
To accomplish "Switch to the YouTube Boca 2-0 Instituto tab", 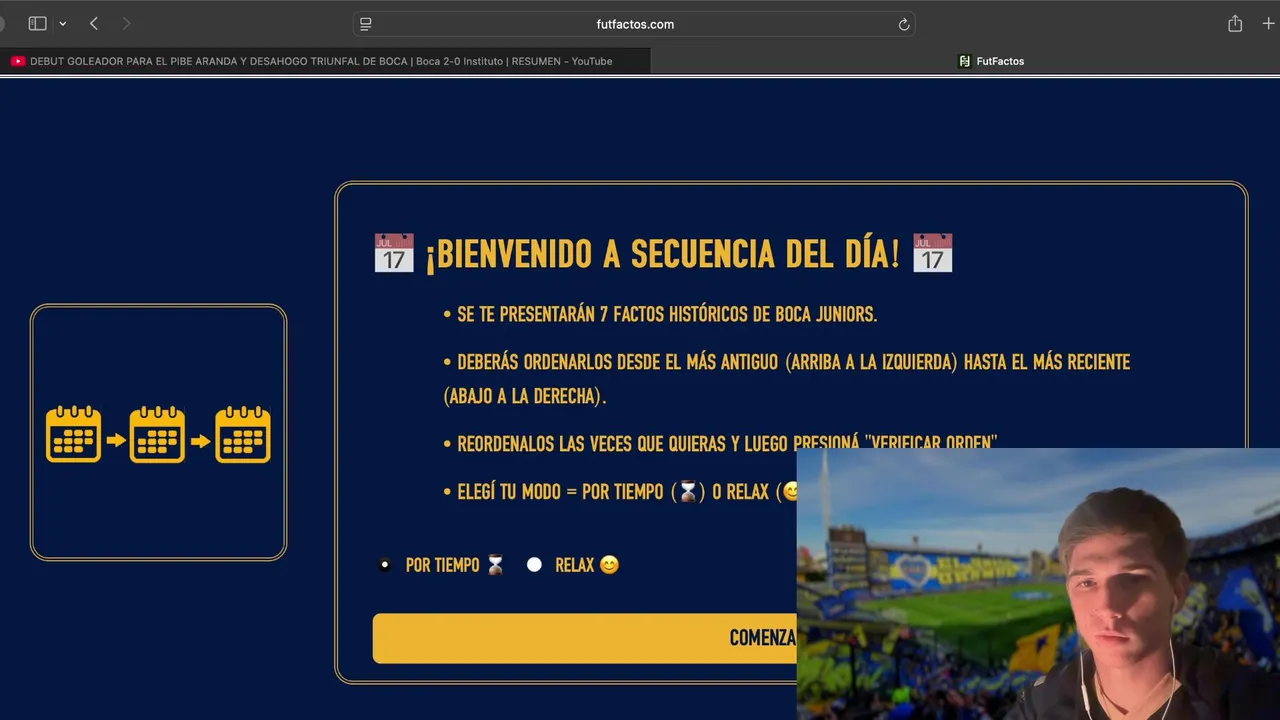I will [x=325, y=61].
